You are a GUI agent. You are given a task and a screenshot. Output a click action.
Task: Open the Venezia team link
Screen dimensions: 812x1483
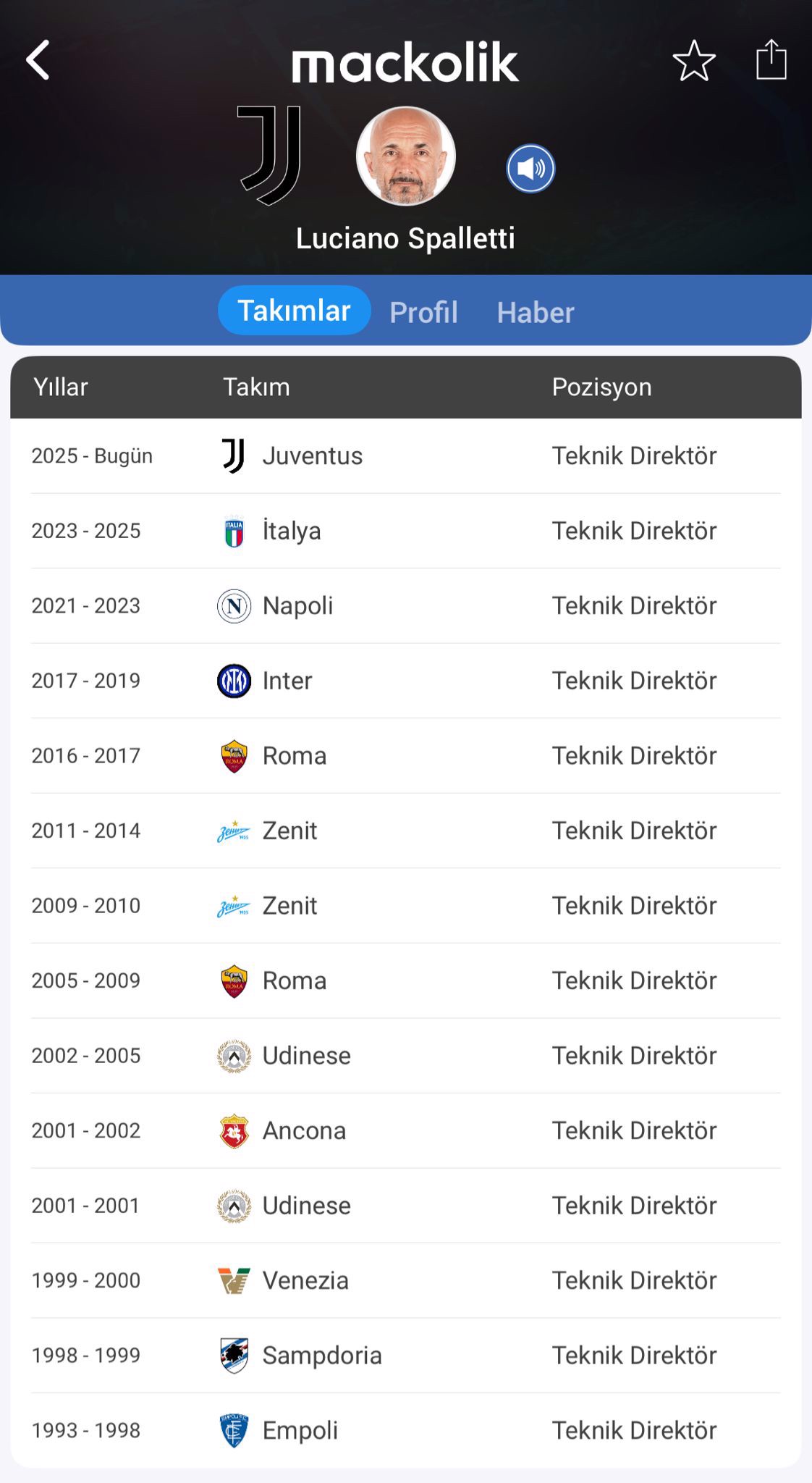305,1280
